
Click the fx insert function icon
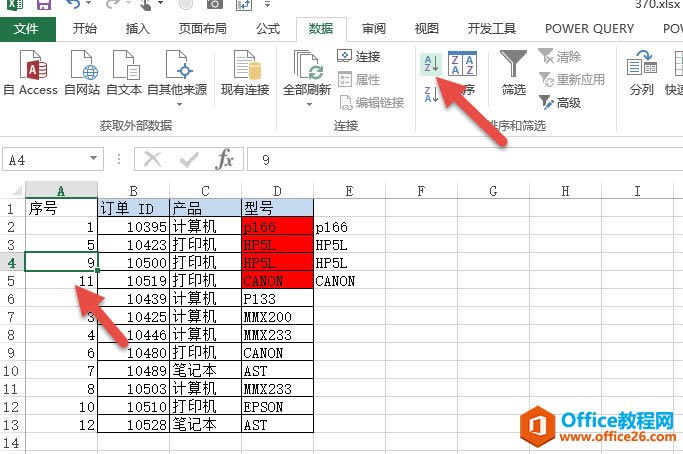point(224,159)
